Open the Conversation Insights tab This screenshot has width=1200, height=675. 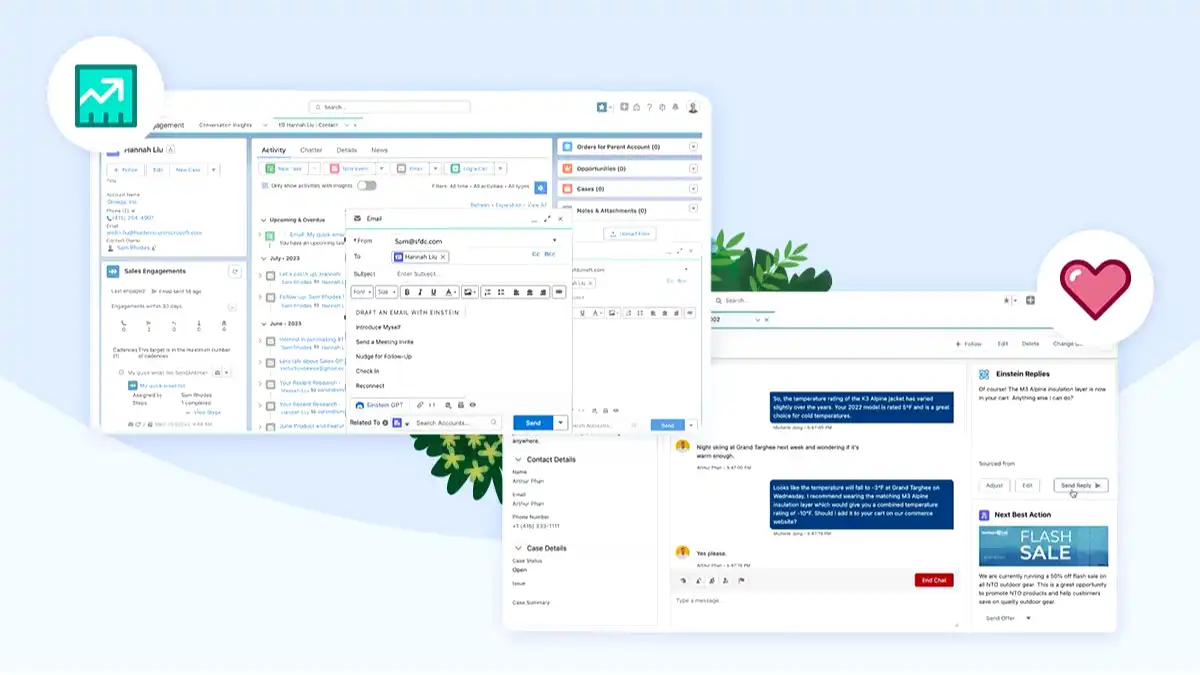point(225,125)
